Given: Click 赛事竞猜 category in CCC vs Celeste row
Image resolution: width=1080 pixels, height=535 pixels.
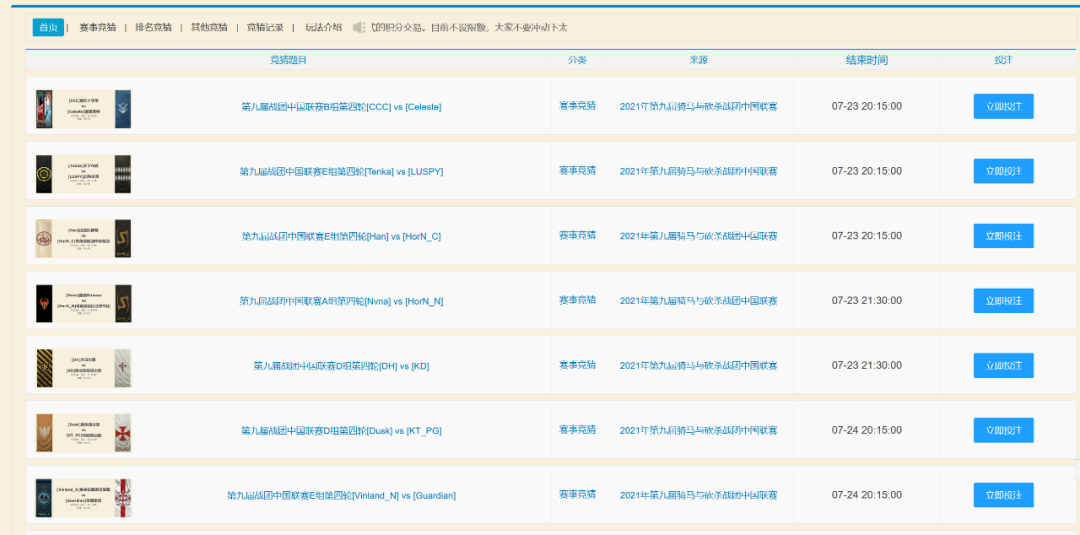Looking at the screenshot, I should coord(577,106).
